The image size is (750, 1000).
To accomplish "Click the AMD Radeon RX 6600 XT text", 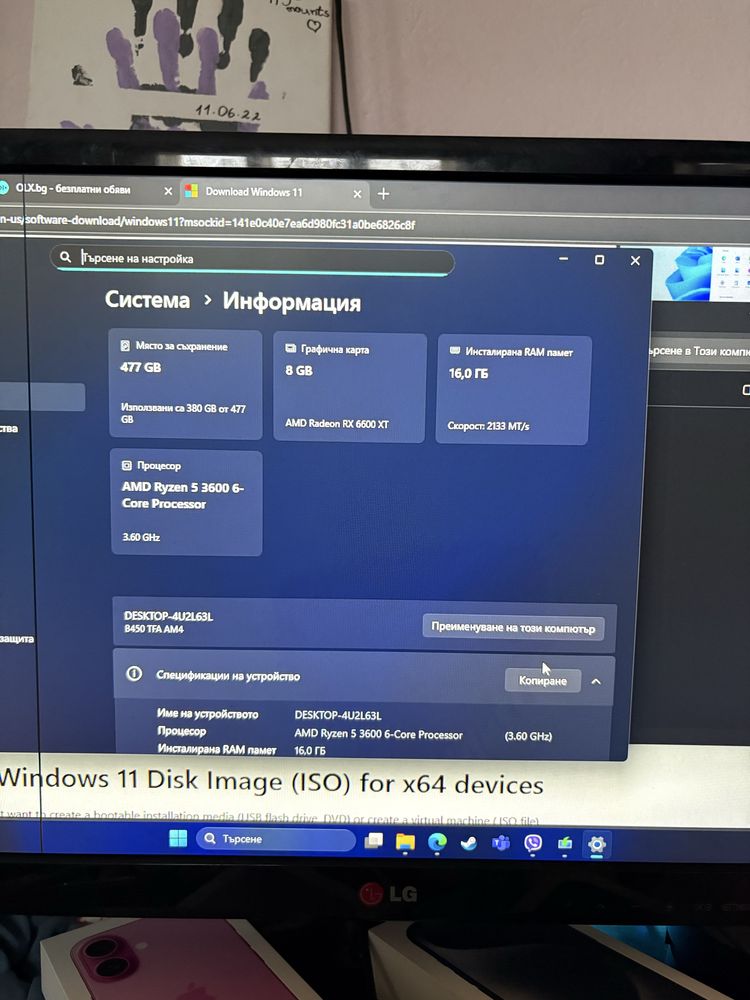I will coord(337,423).
